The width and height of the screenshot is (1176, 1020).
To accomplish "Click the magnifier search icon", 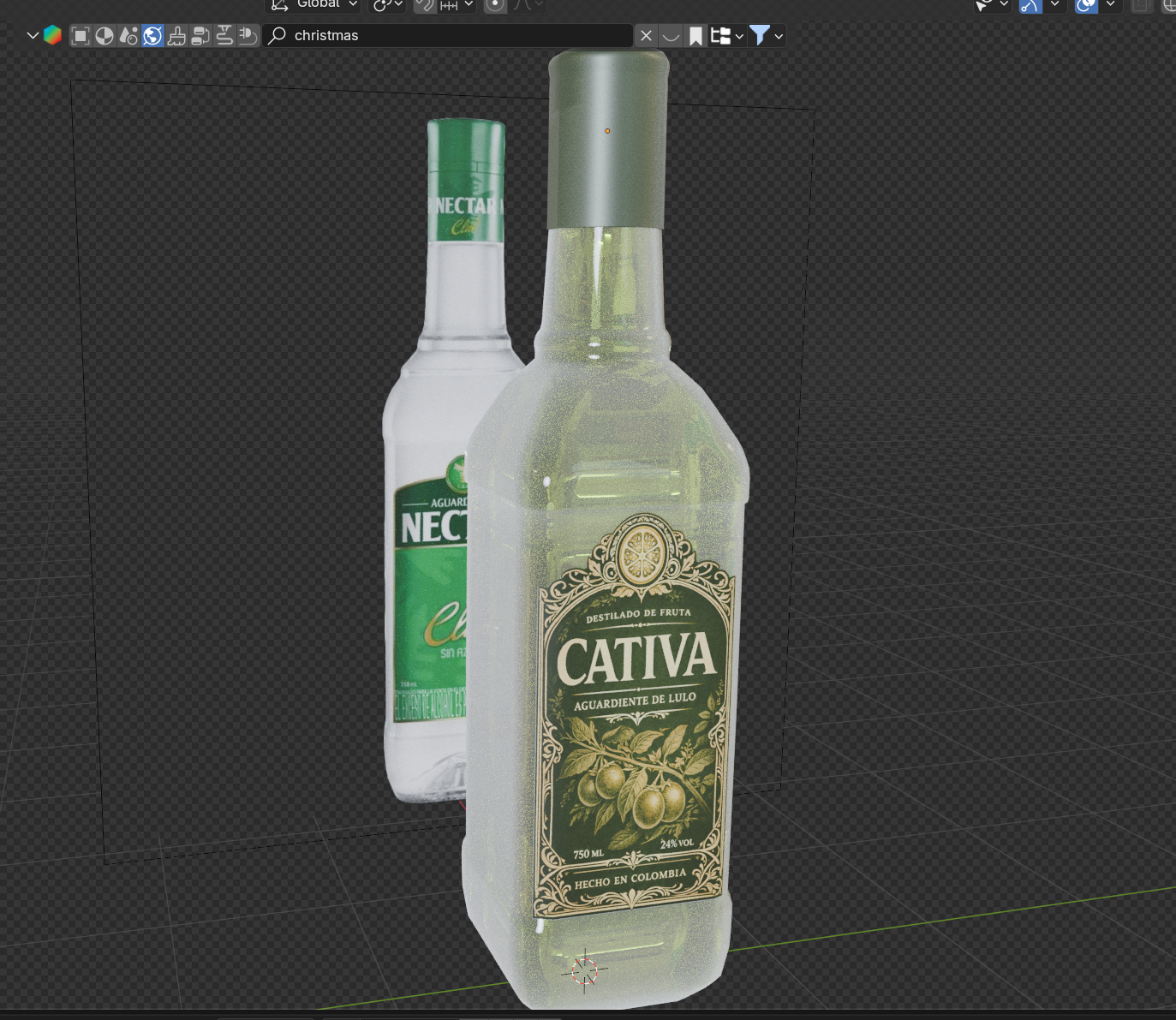I will pos(278,36).
